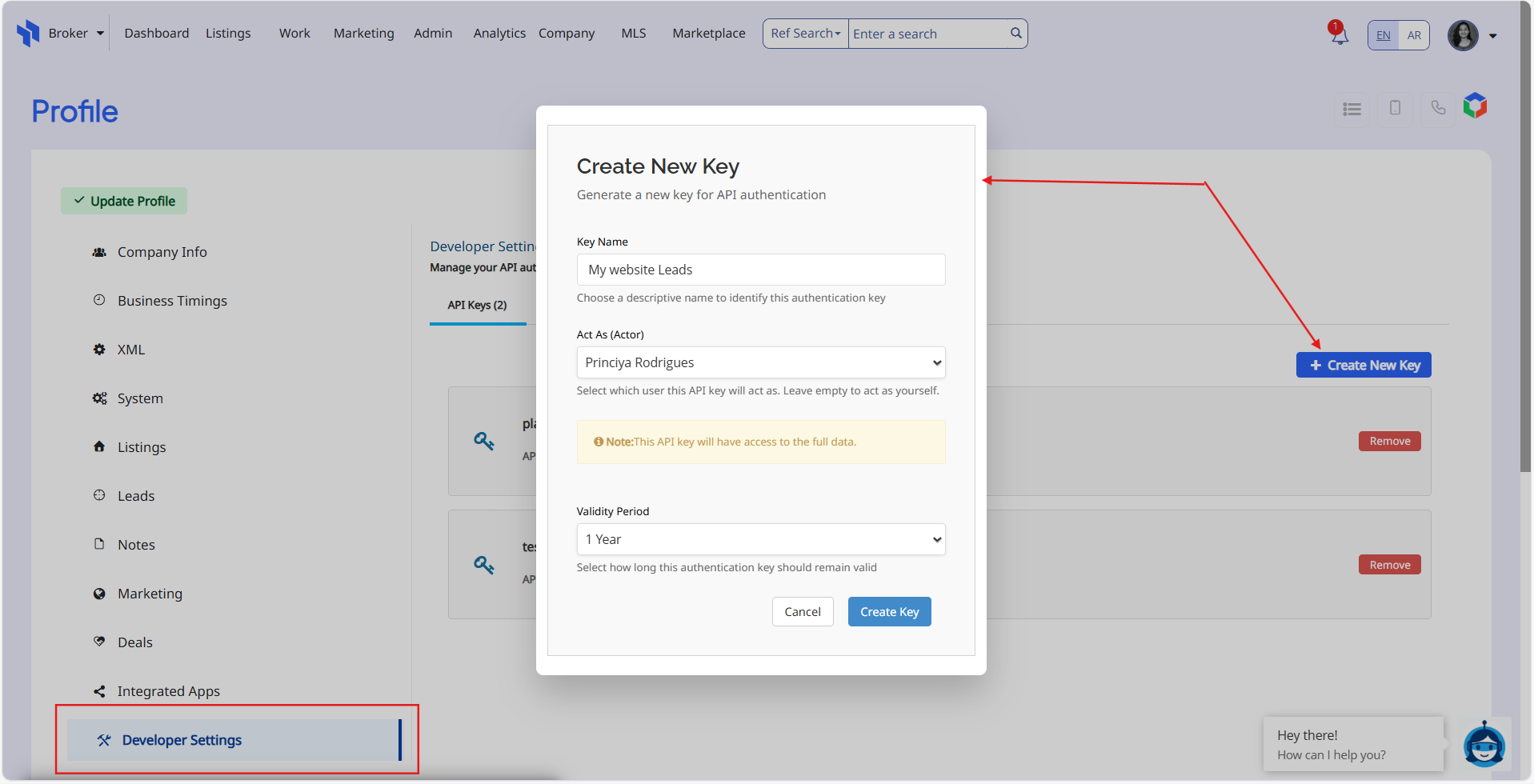Screen dimensions: 1534x784
Task: Click the Create Key button
Action: [x=889, y=612]
